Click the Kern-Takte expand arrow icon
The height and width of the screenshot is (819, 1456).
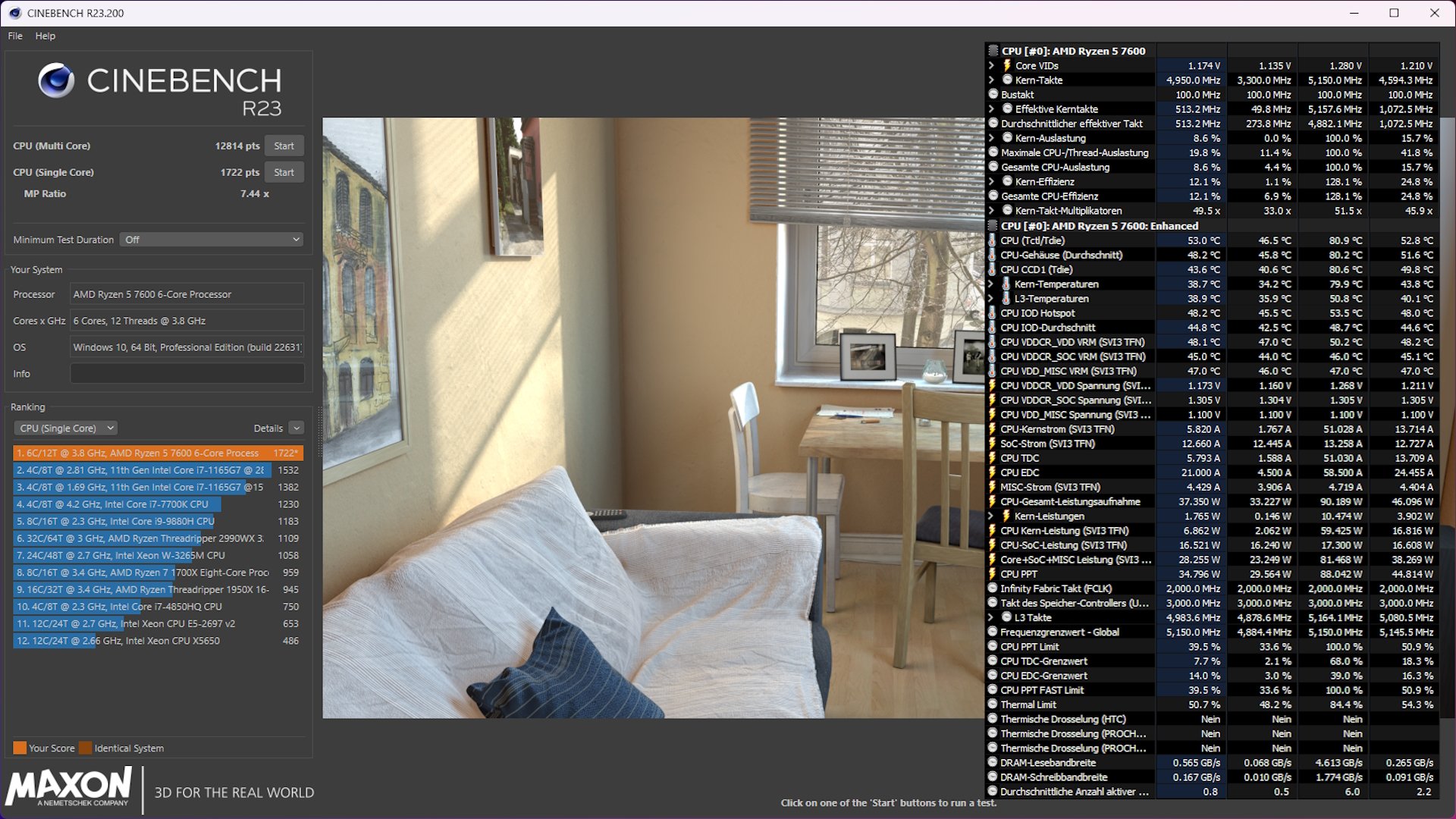coord(990,80)
